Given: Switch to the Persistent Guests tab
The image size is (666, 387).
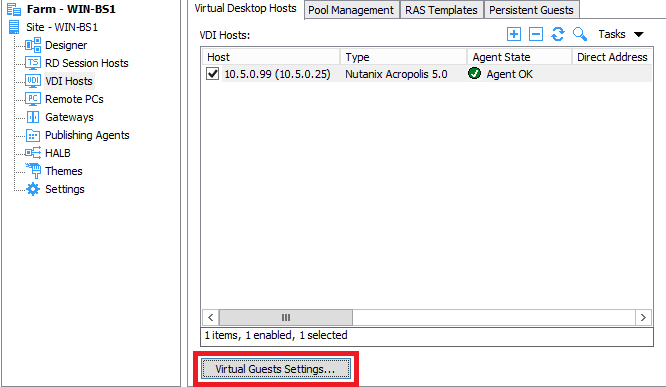Looking at the screenshot, I should click(x=531, y=10).
